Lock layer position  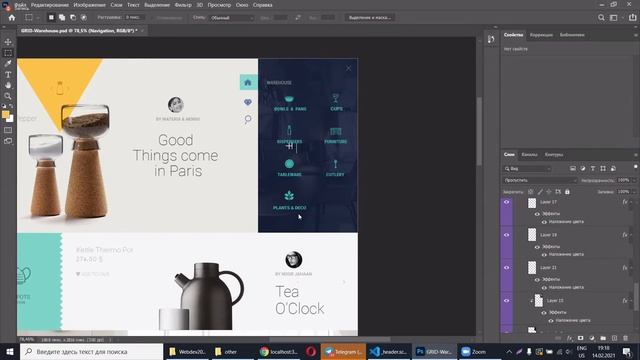tap(549, 191)
